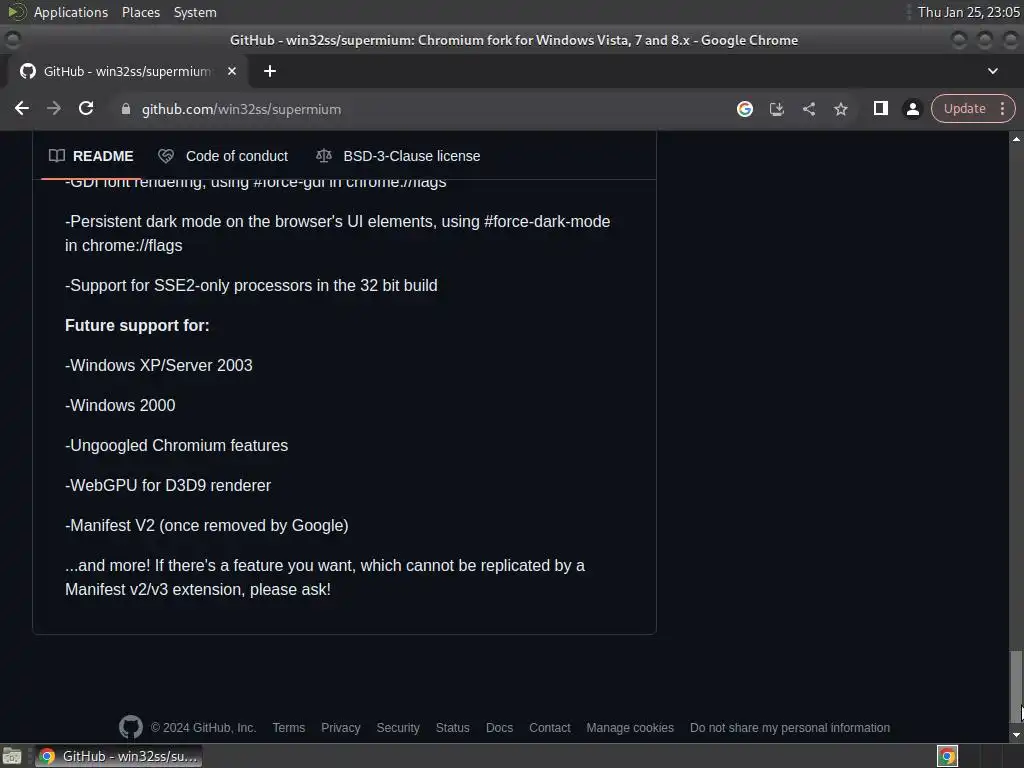Go back to the previous page
1024x768 pixels.
(x=22, y=108)
